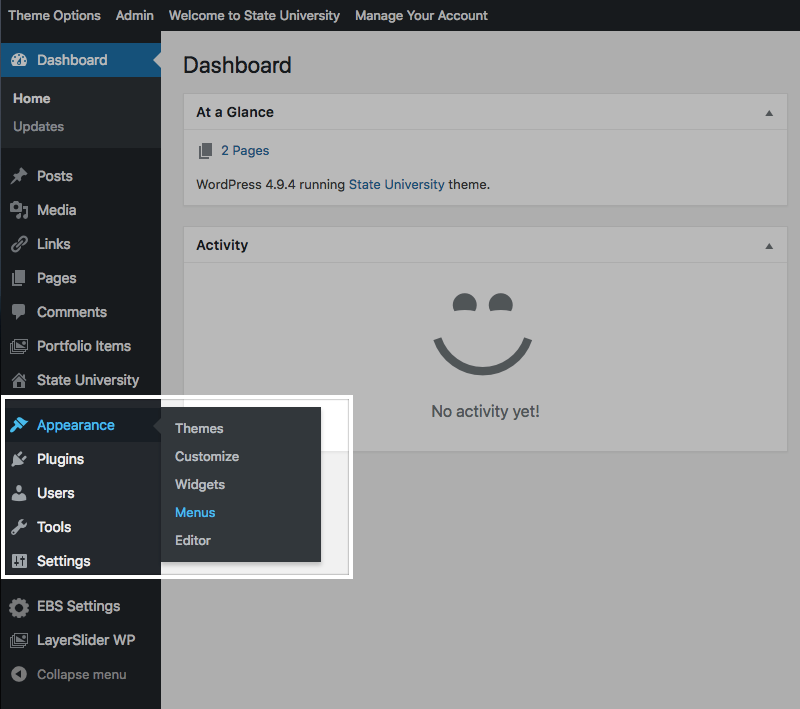Open the Pages sidebar label

[x=56, y=278]
